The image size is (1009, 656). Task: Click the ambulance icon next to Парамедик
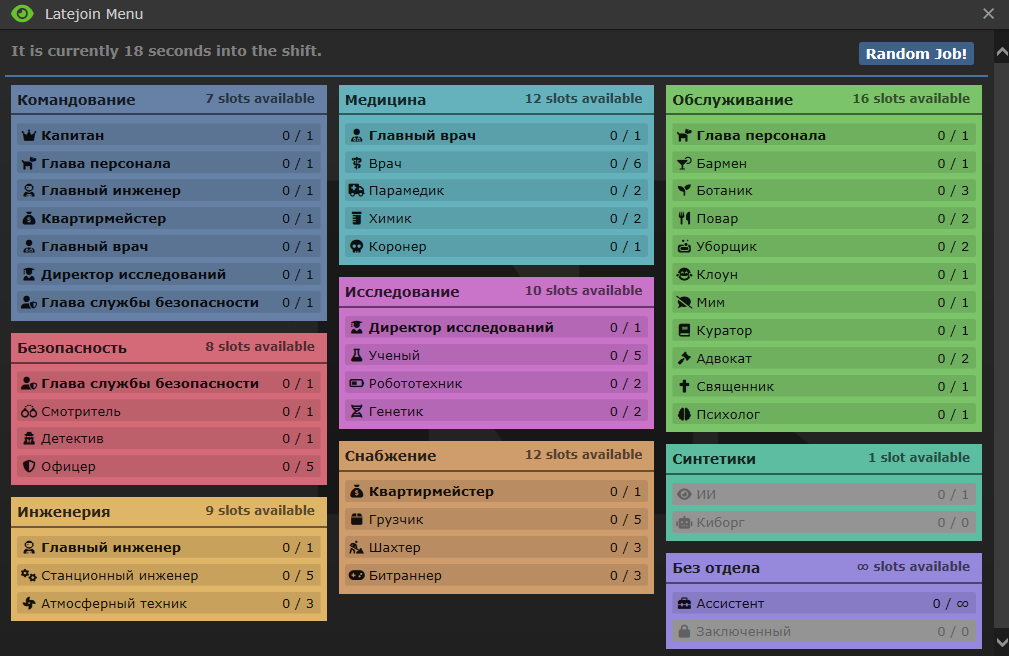[x=356, y=191]
